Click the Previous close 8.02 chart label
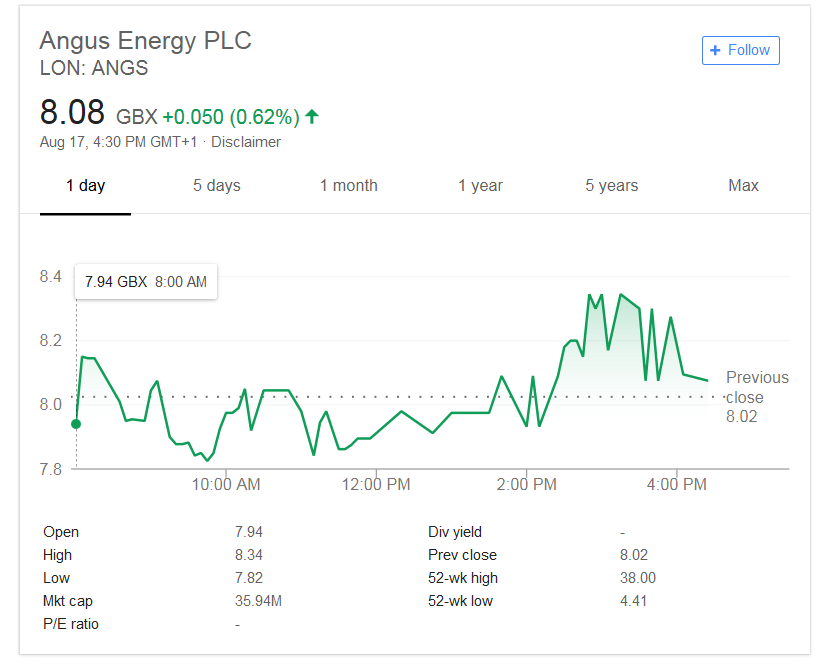832x664 pixels. pos(757,397)
